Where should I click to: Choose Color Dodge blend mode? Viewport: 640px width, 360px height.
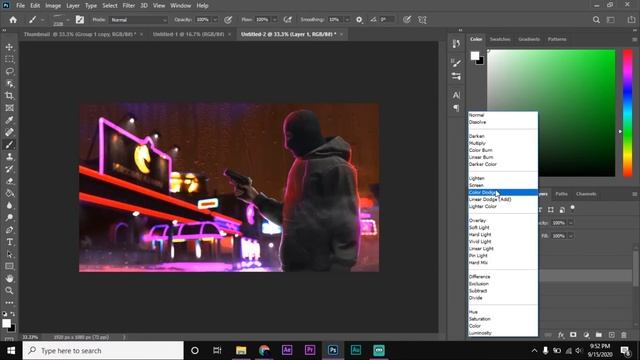[503, 192]
